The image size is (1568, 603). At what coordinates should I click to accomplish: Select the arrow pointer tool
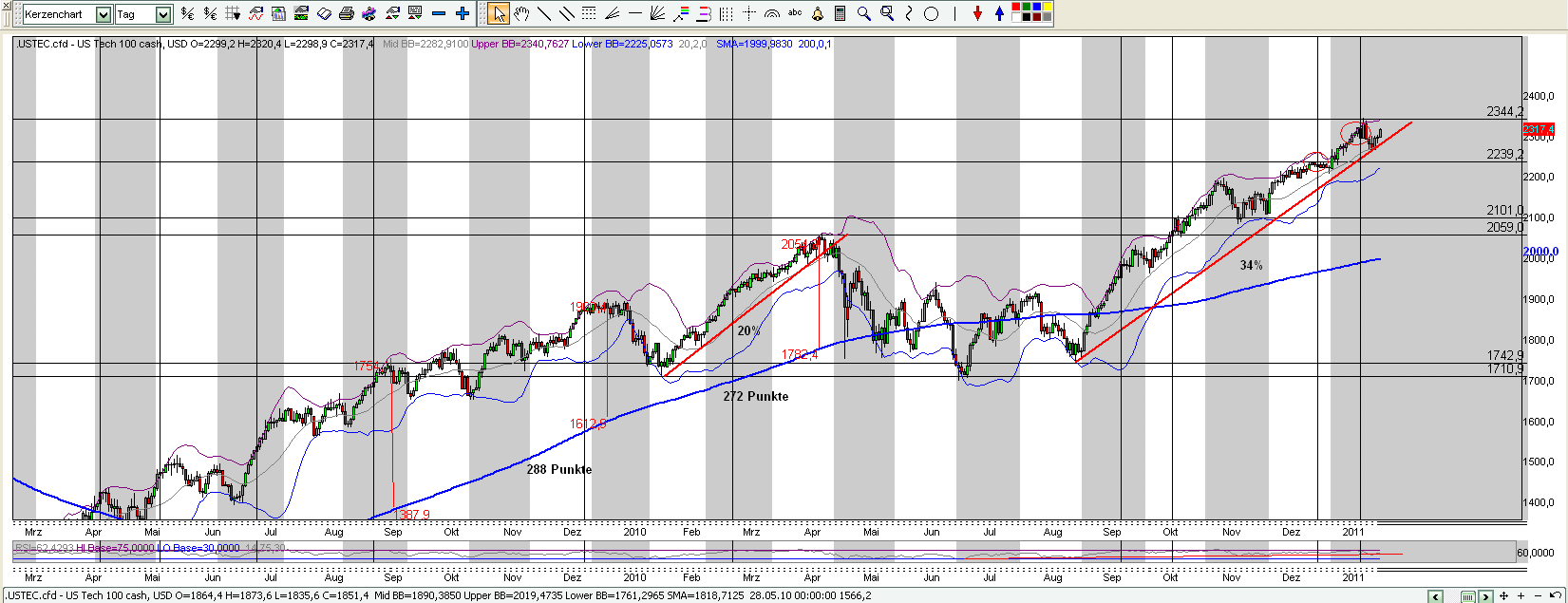click(499, 13)
